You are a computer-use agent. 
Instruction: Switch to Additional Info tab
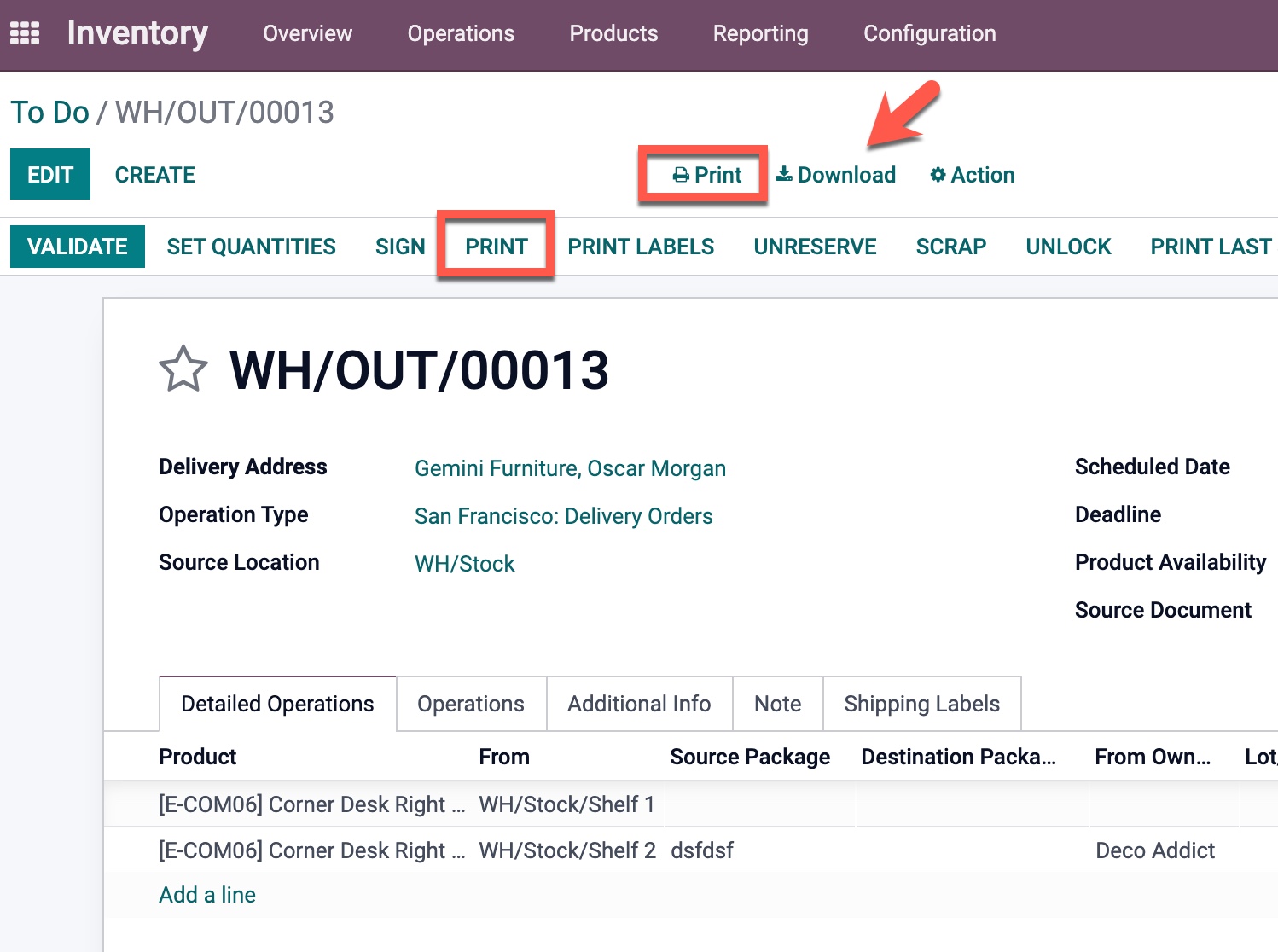click(639, 704)
